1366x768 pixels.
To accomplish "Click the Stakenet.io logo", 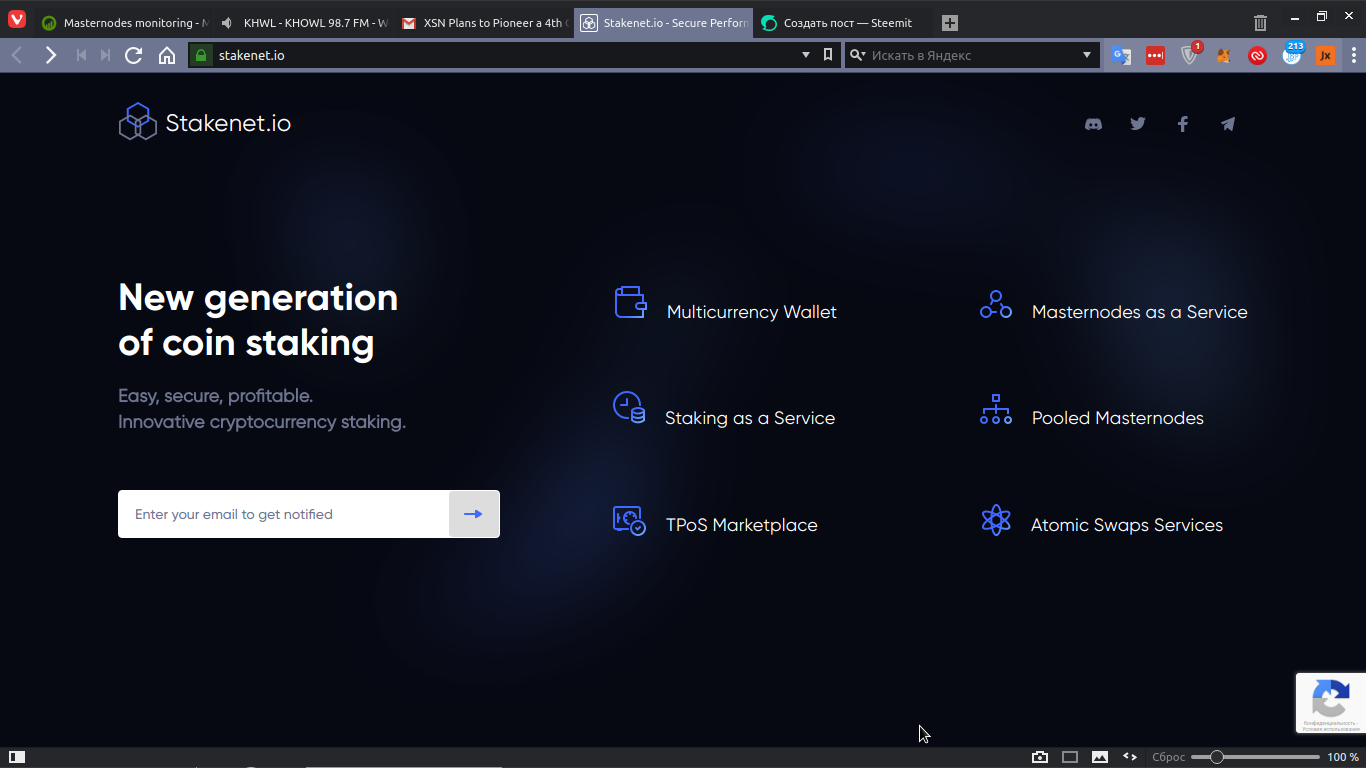I will 205,122.
